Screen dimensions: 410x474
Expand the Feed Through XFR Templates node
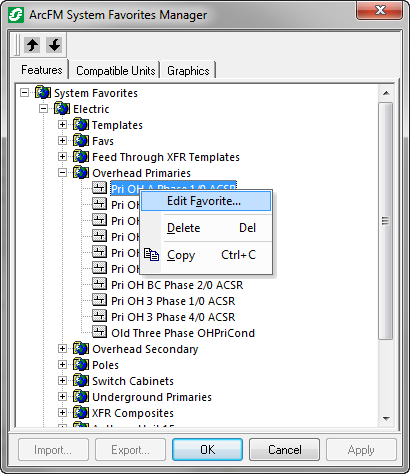(x=62, y=157)
